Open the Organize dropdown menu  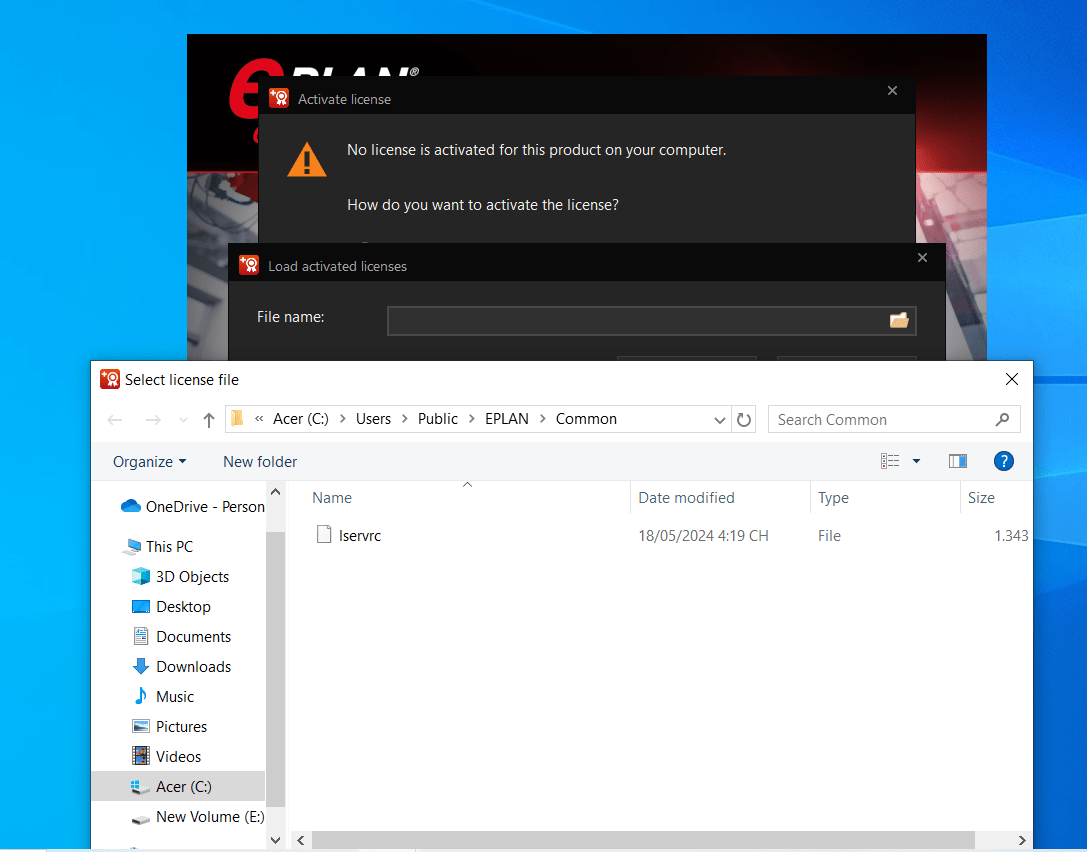point(149,461)
